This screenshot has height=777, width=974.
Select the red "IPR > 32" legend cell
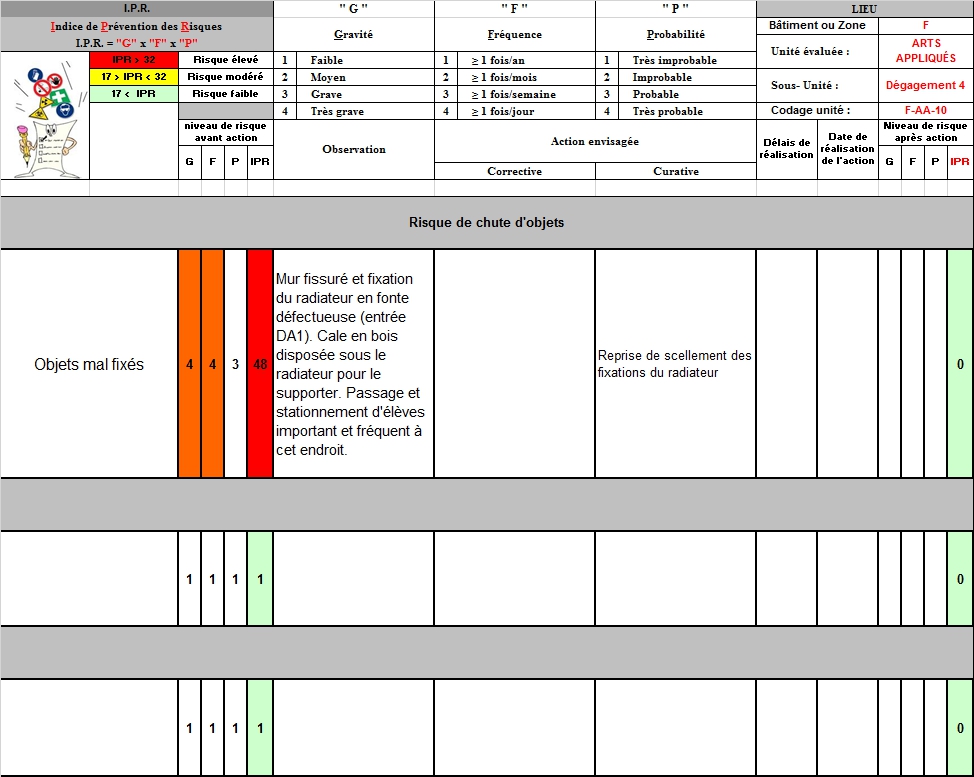(133, 60)
